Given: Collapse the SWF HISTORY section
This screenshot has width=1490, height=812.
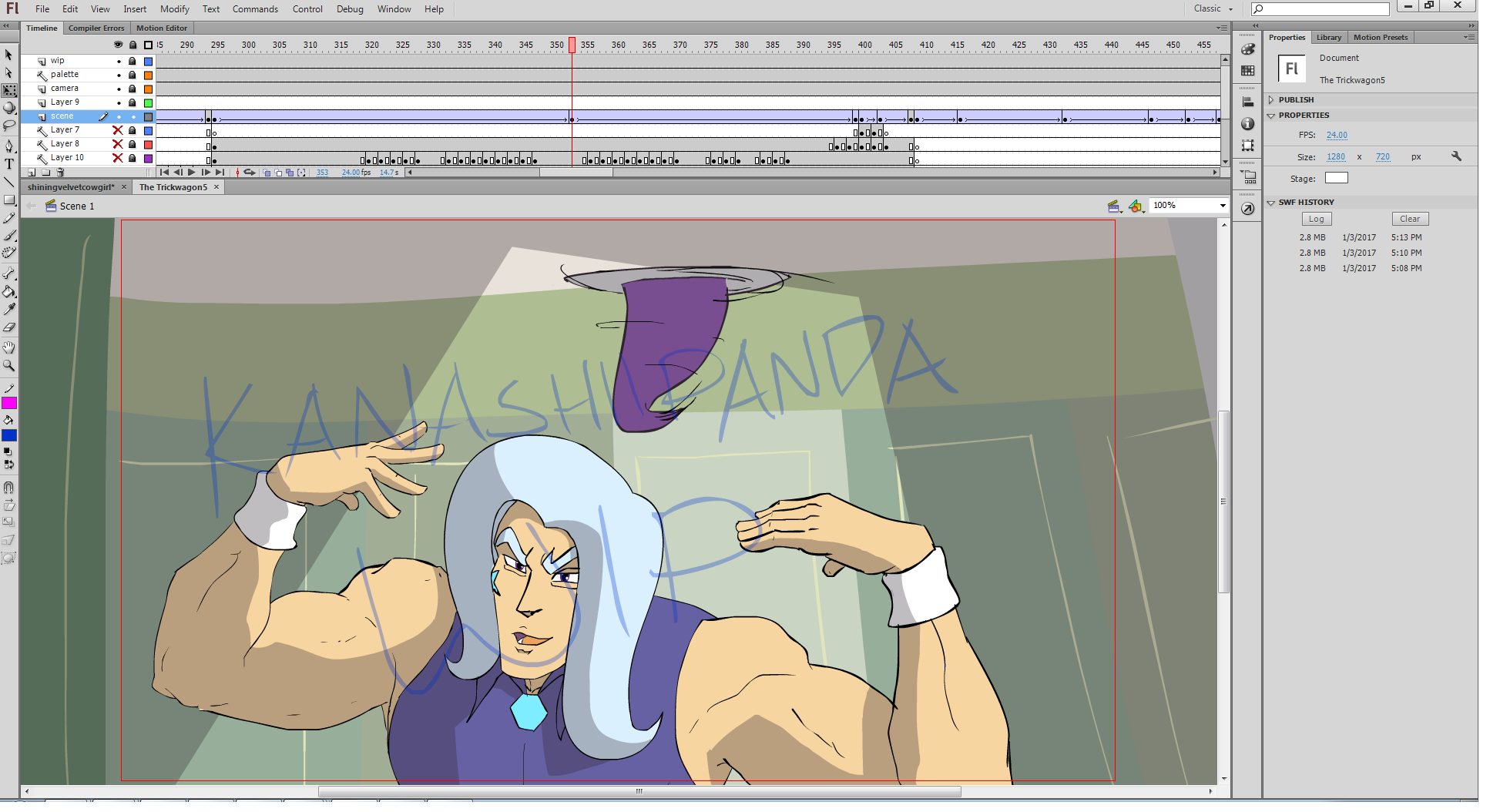Looking at the screenshot, I should tap(1271, 203).
